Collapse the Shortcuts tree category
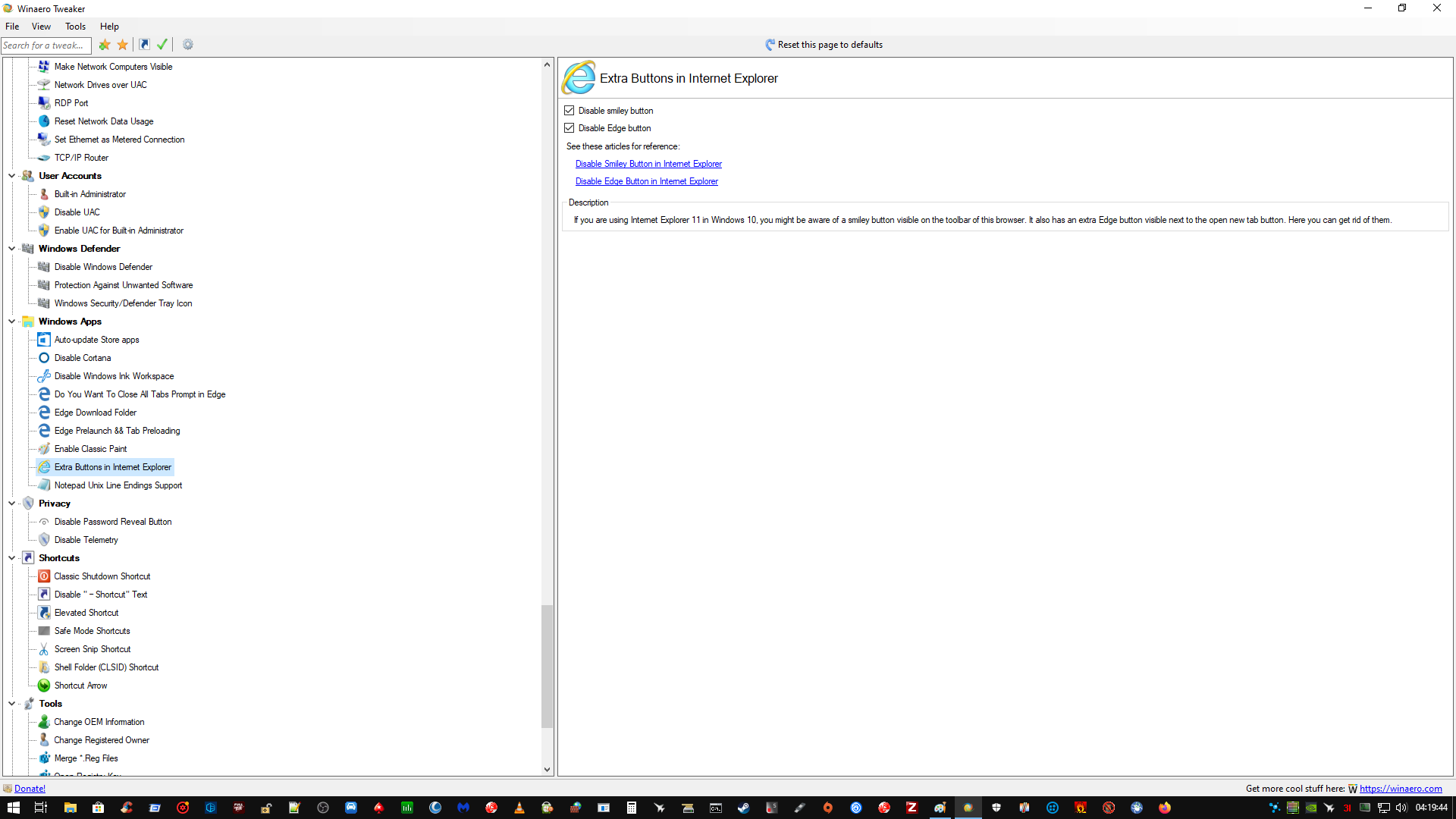The width and height of the screenshot is (1456, 819). [11, 558]
